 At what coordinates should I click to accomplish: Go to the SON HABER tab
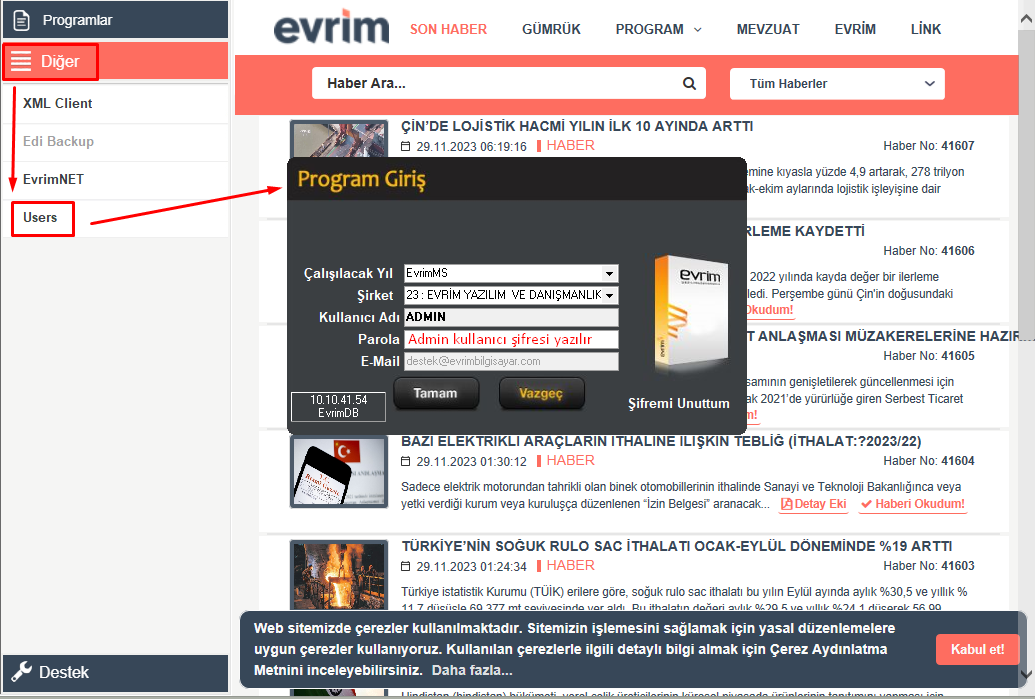coord(448,29)
